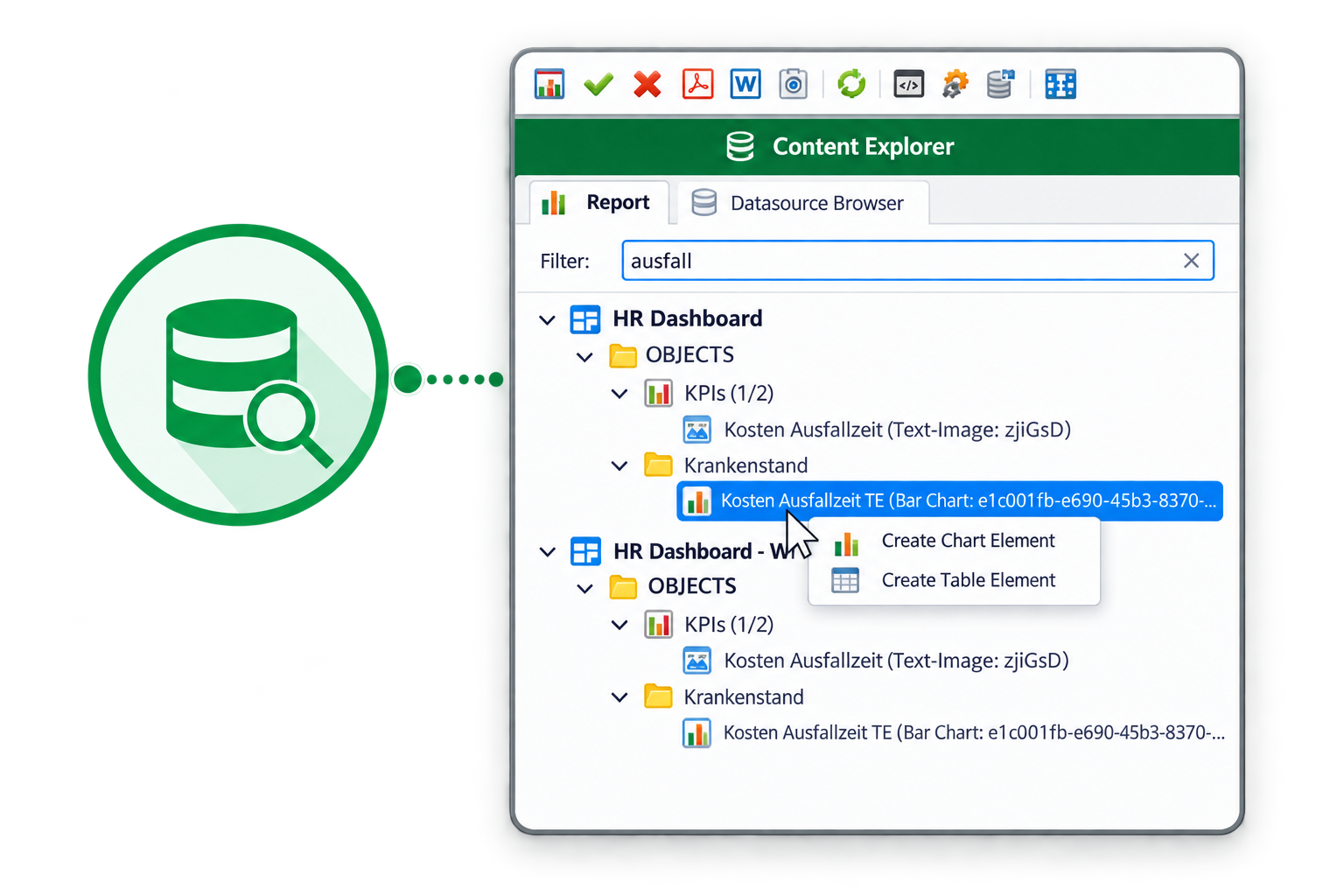Collapse the second HR Dashboard node
The width and height of the screenshot is (1344, 896).
pyautogui.click(x=548, y=552)
